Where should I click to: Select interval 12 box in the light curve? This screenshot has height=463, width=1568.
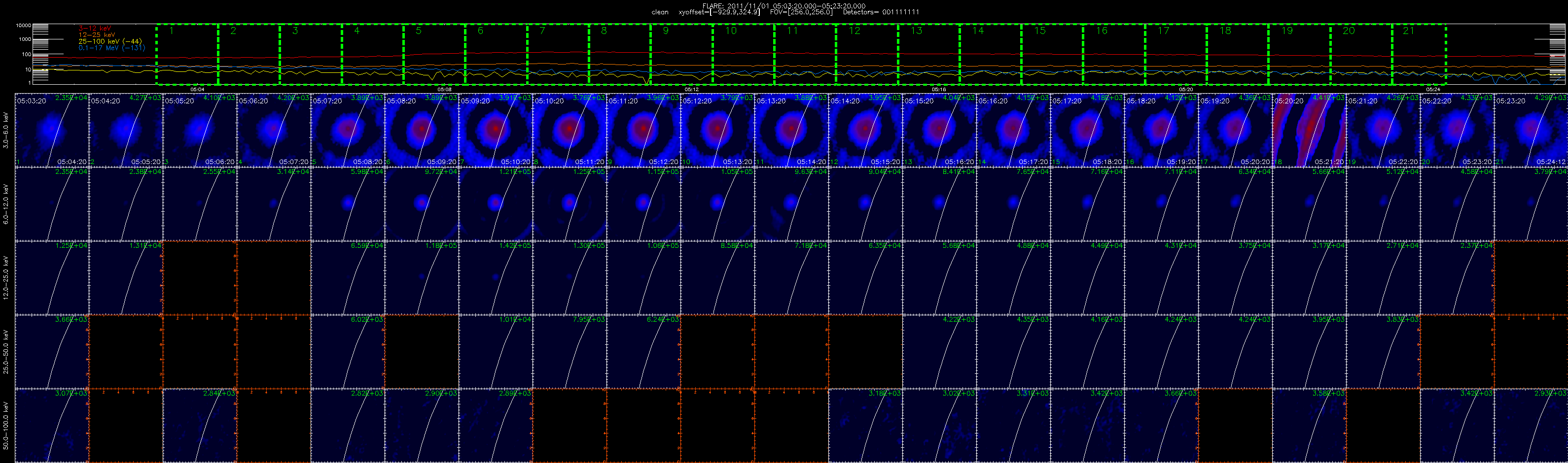867,54
